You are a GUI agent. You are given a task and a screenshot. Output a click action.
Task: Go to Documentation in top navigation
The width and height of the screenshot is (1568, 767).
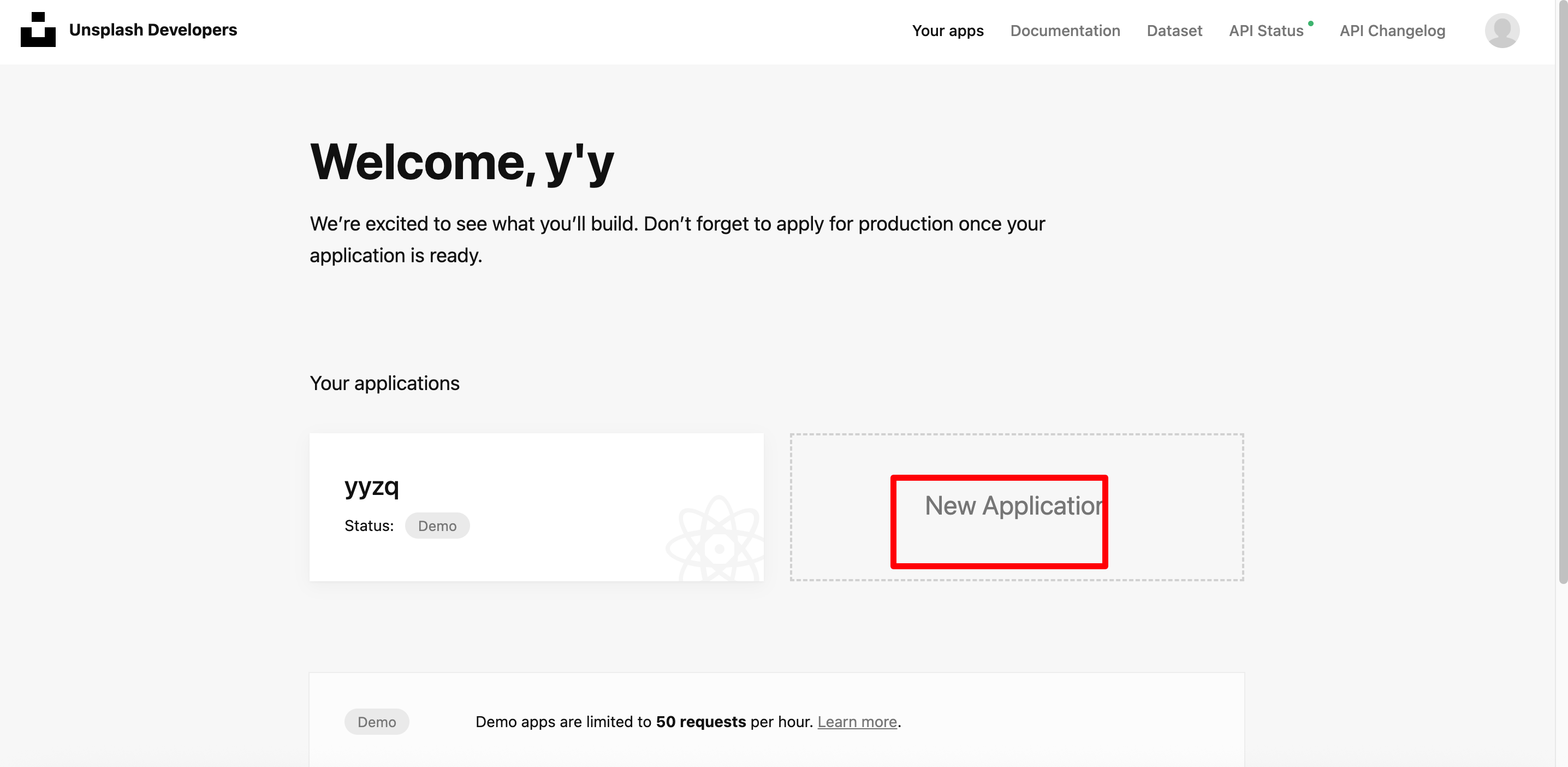point(1065,31)
